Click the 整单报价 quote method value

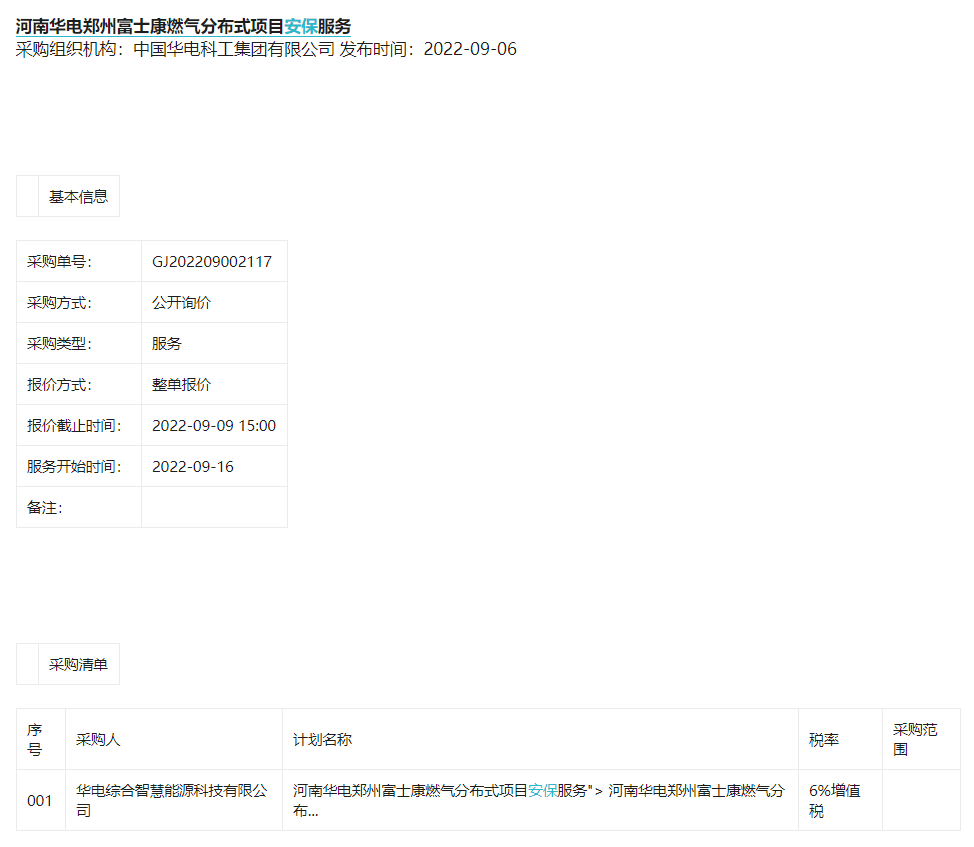pos(181,385)
